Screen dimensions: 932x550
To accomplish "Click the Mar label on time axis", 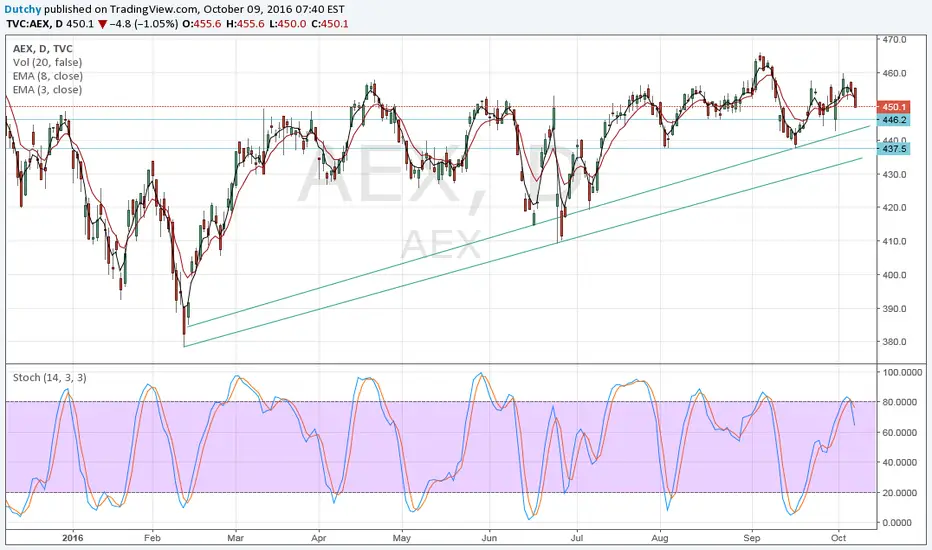I will 235,538.
